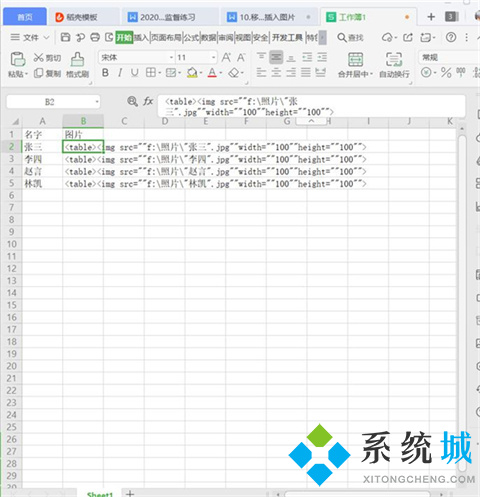Open the font name 宋体 dropdown
This screenshot has height=497, width=480.
pyautogui.click(x=171, y=58)
